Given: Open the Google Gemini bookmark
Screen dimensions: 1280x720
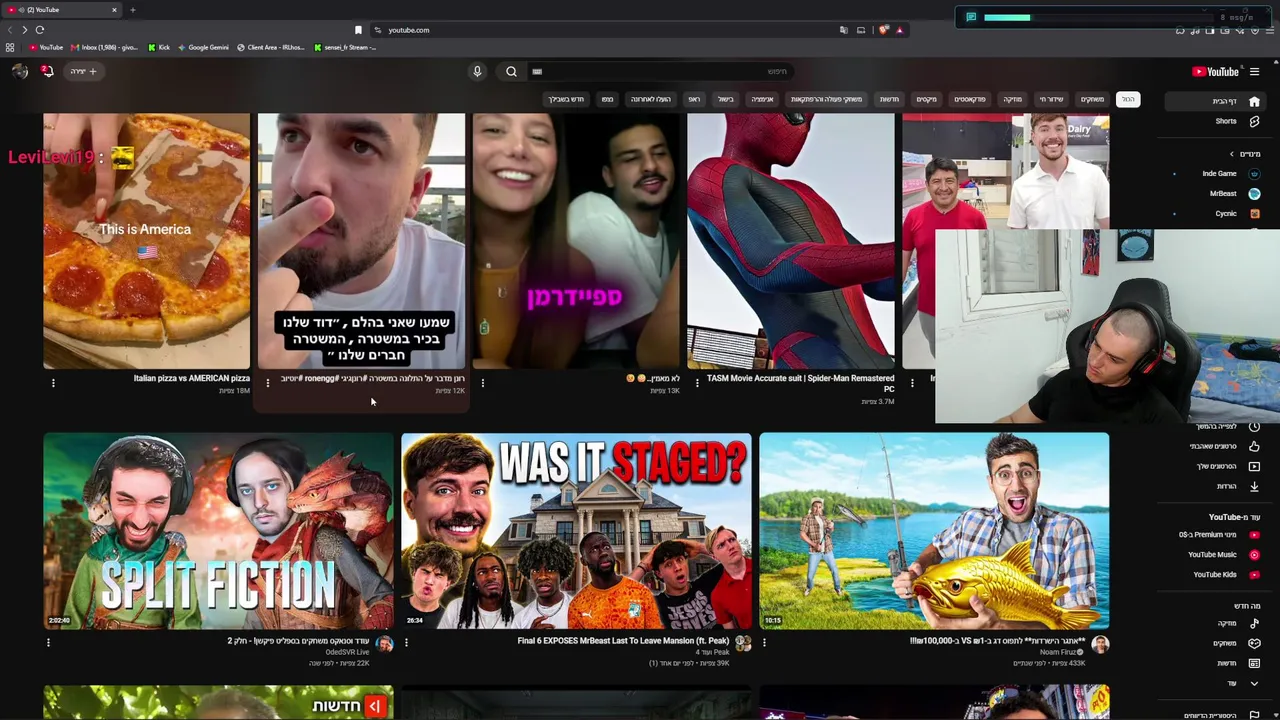Looking at the screenshot, I should click(x=203, y=47).
